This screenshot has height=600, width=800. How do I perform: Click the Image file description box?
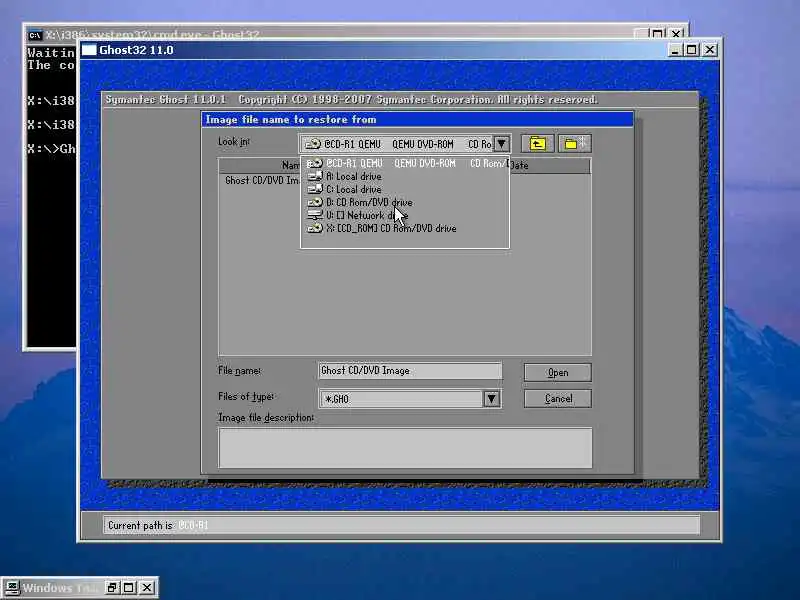[x=405, y=447]
